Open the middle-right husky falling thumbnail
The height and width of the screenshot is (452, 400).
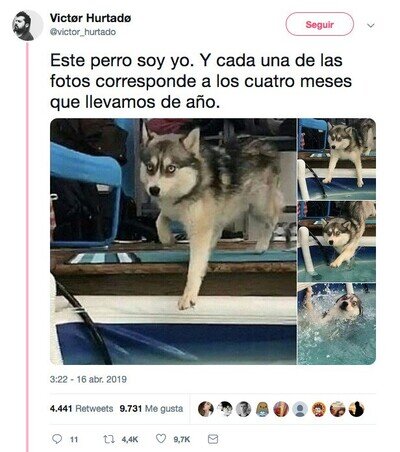337,241
